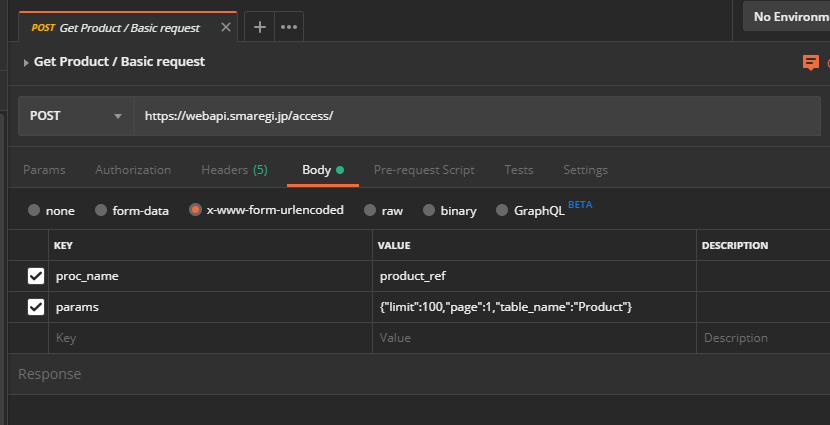This screenshot has width=830, height=425.
Task: Select the none body type radio
Action: point(34,210)
